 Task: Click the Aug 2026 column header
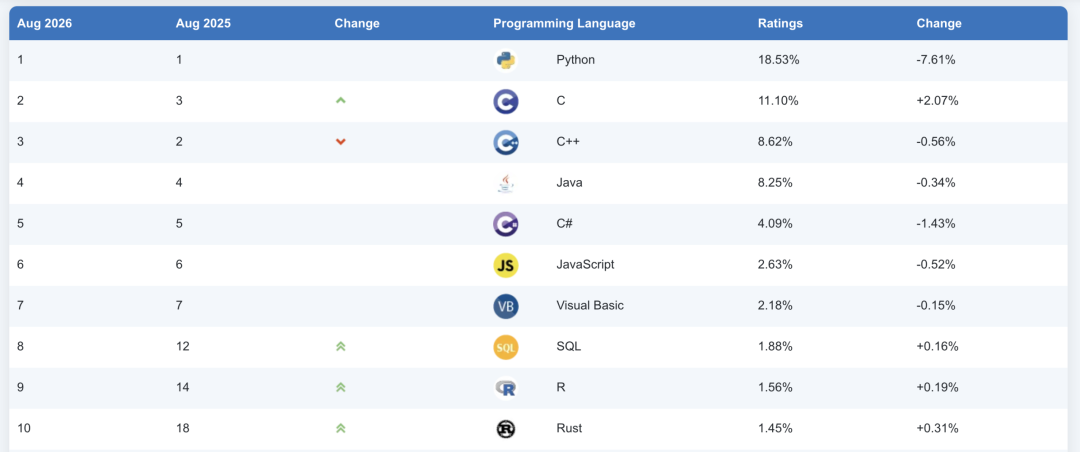tap(45, 23)
